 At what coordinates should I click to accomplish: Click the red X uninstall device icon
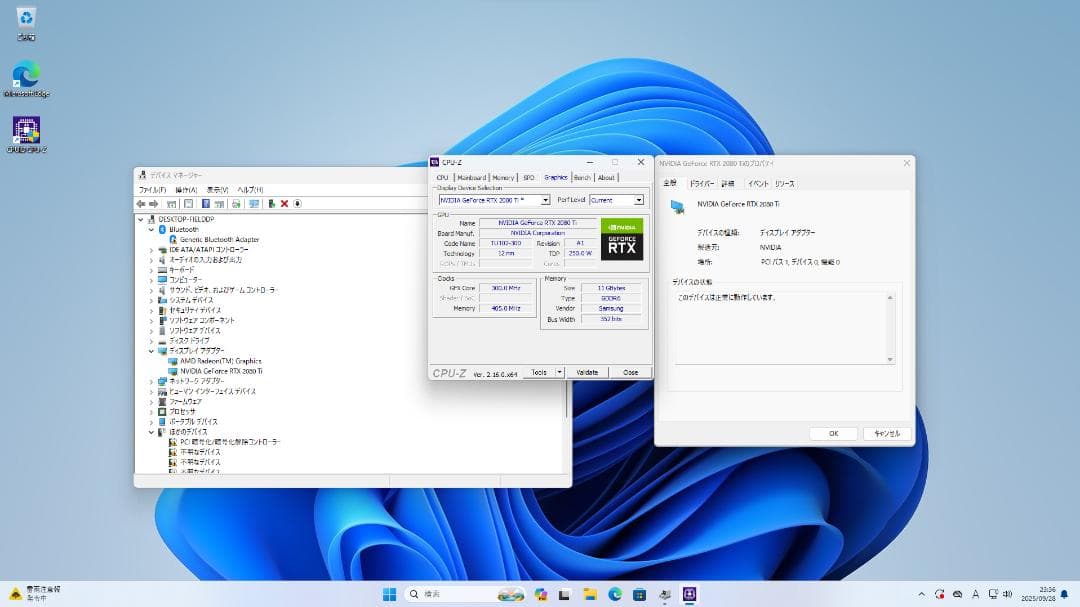pyautogui.click(x=283, y=204)
